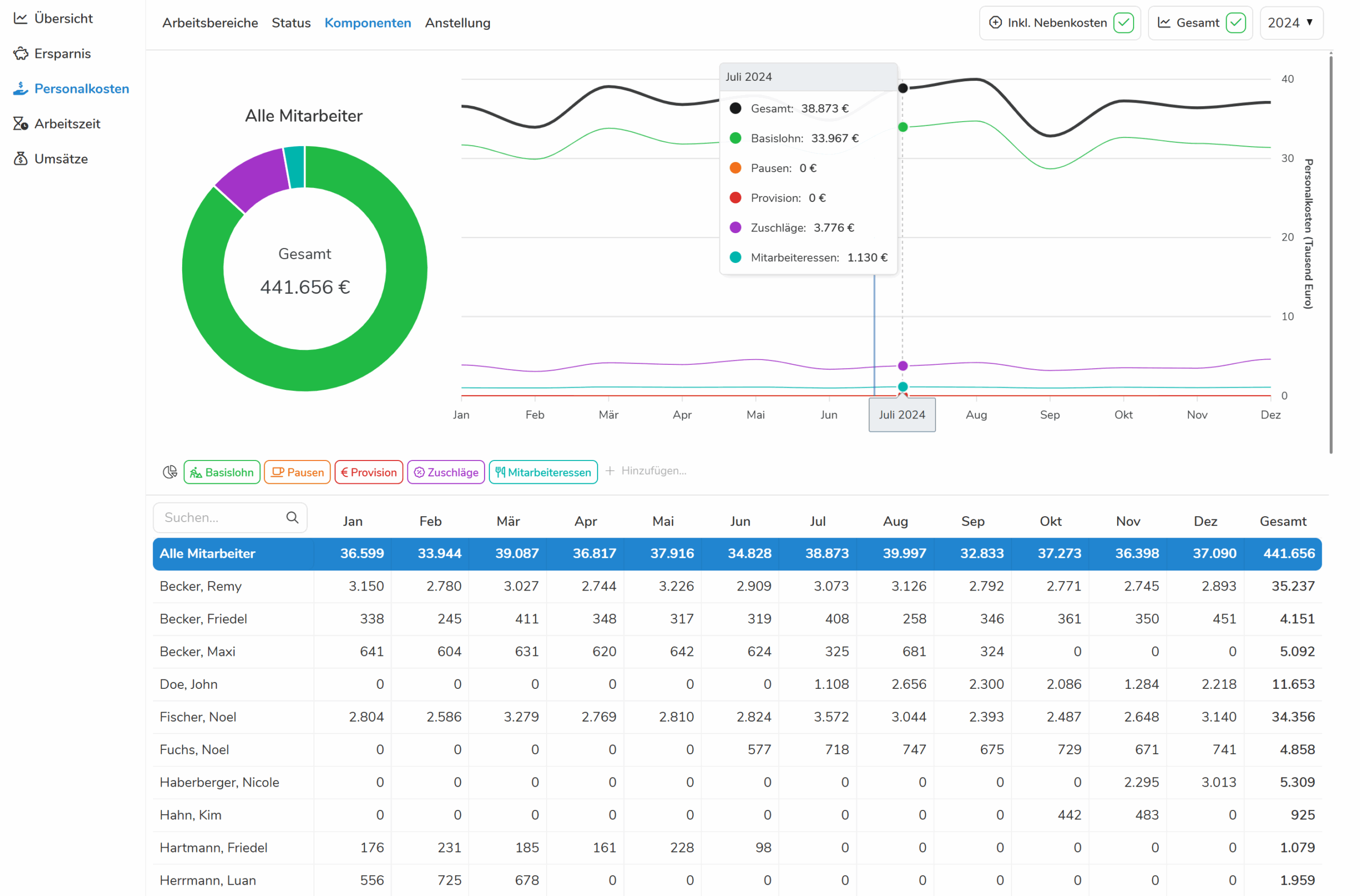Click the magnifier icon in search box
Screen dimensions: 1360x896
(293, 518)
